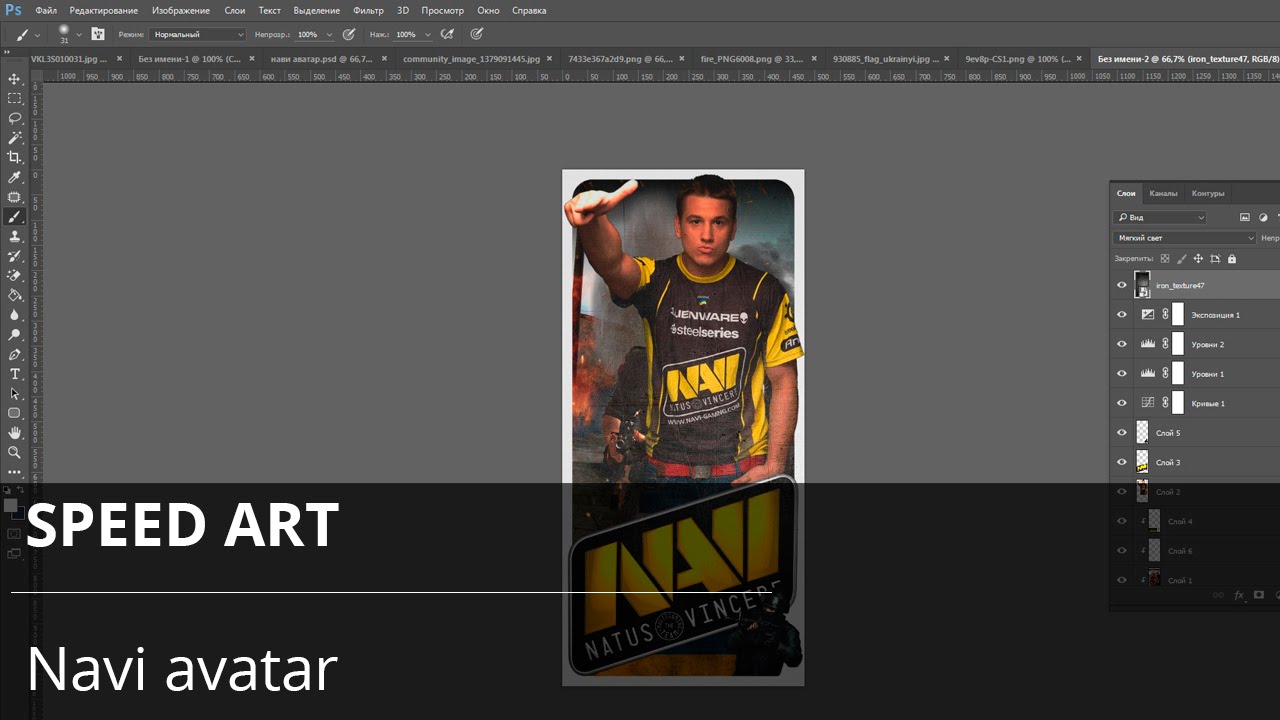Select the Lasso tool

click(14, 118)
